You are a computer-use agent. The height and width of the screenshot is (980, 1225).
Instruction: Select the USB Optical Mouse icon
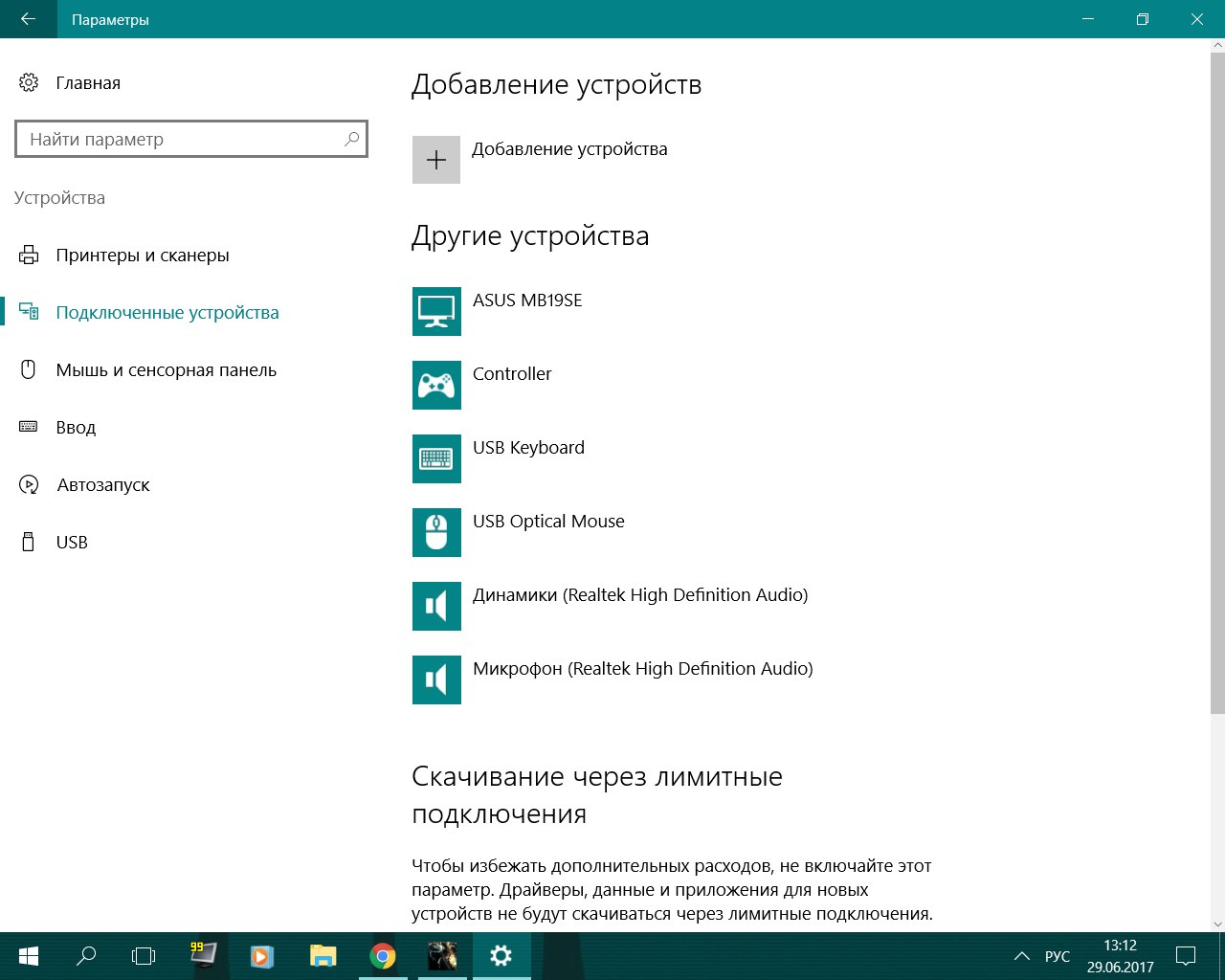point(436,532)
